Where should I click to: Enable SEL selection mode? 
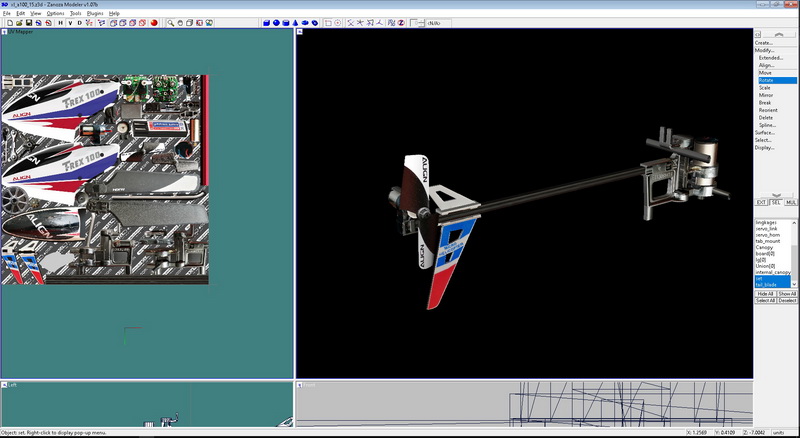coord(775,203)
